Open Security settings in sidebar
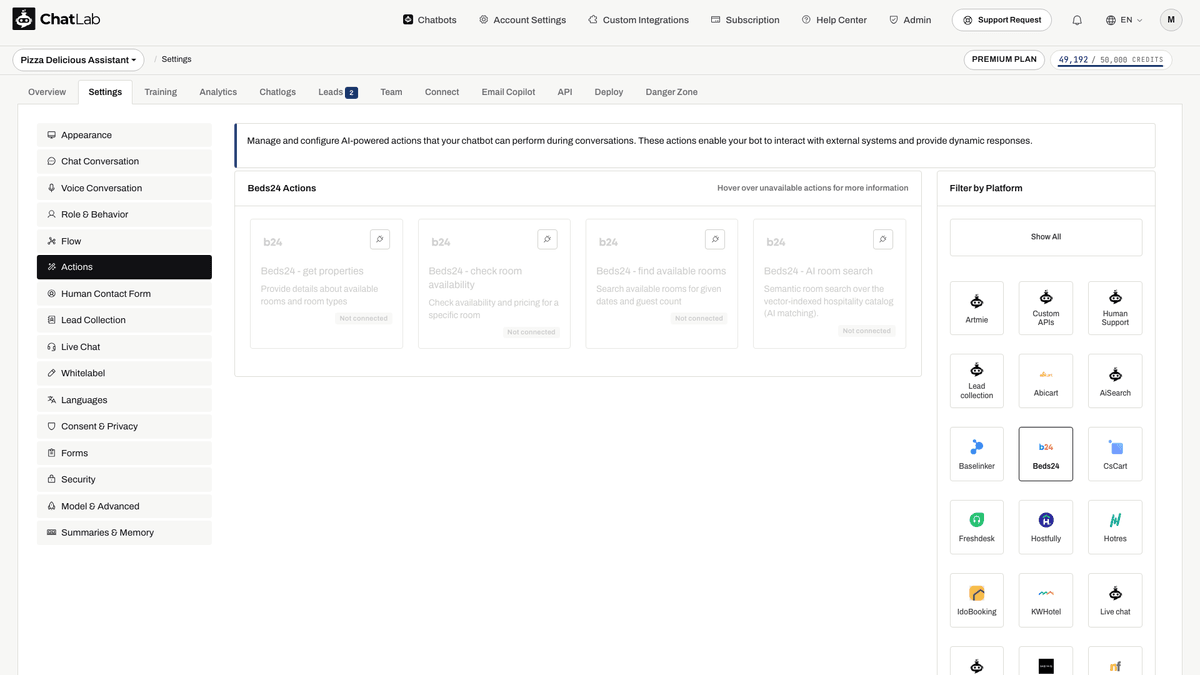The width and height of the screenshot is (1200, 675). tap(124, 479)
